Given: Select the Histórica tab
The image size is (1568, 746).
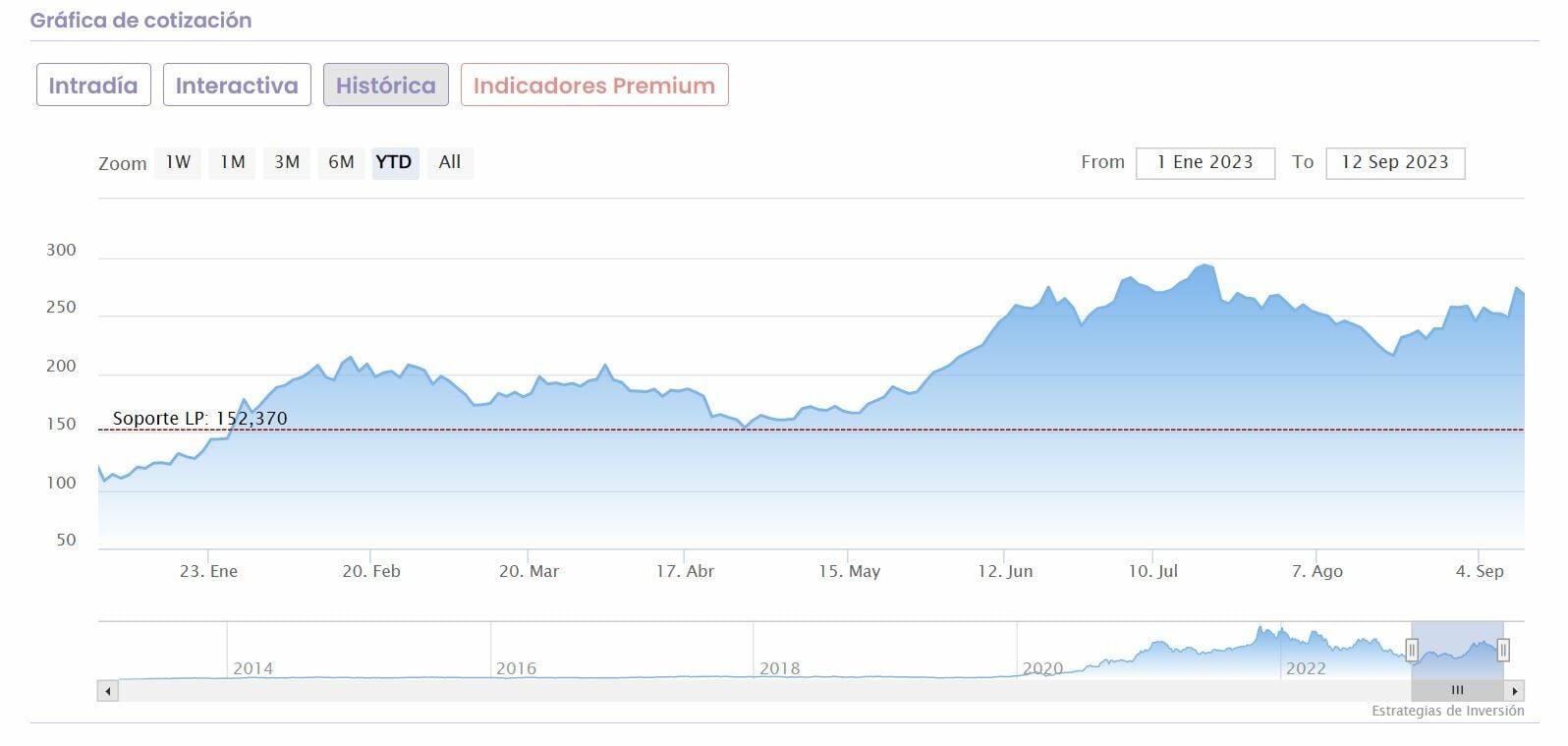Looking at the screenshot, I should tap(385, 86).
